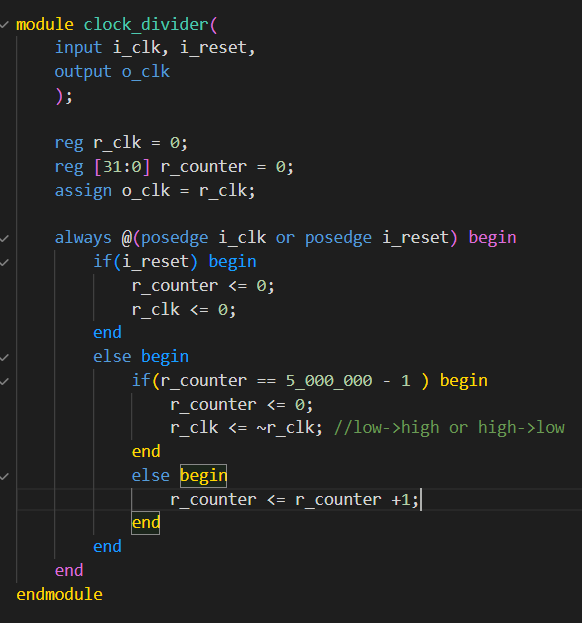Collapse the if(r_counter == ...) fold chevron
The height and width of the screenshot is (623, 582).
pyautogui.click(x=4, y=381)
